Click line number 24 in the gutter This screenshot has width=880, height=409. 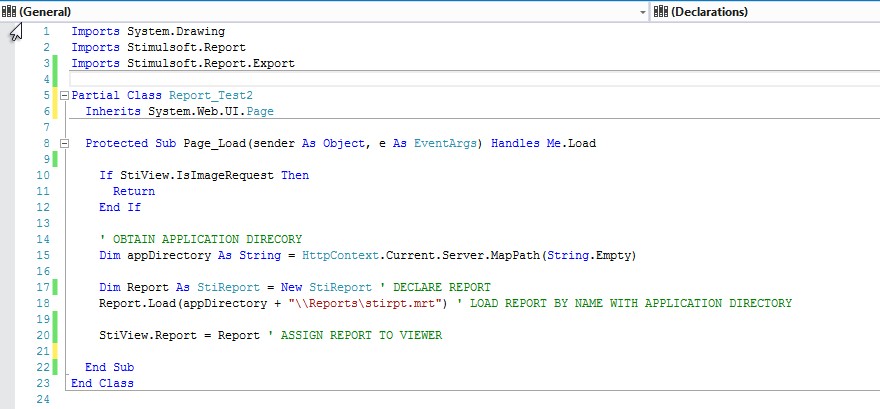click(x=43, y=399)
